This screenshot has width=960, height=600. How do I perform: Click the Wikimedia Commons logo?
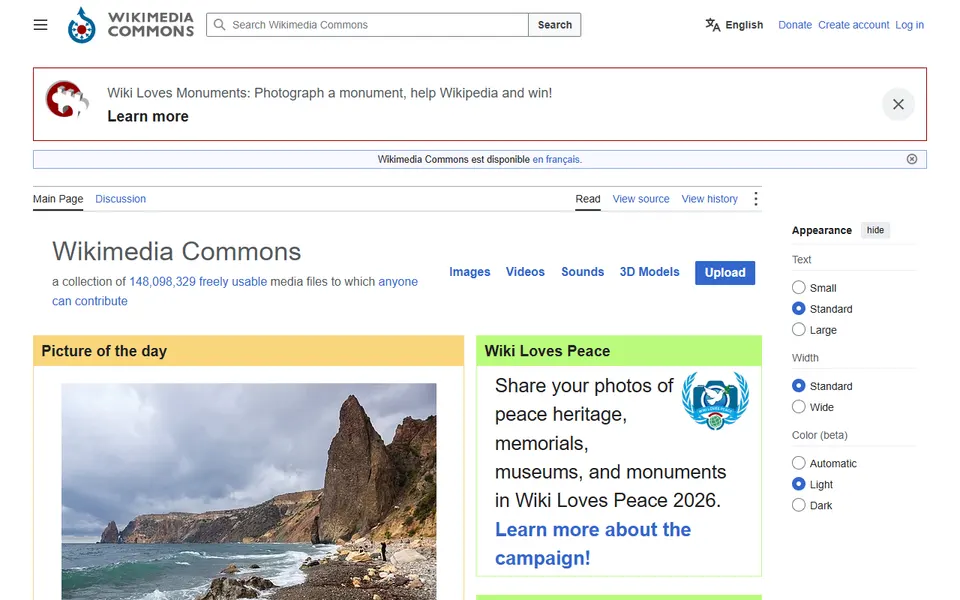(131, 25)
